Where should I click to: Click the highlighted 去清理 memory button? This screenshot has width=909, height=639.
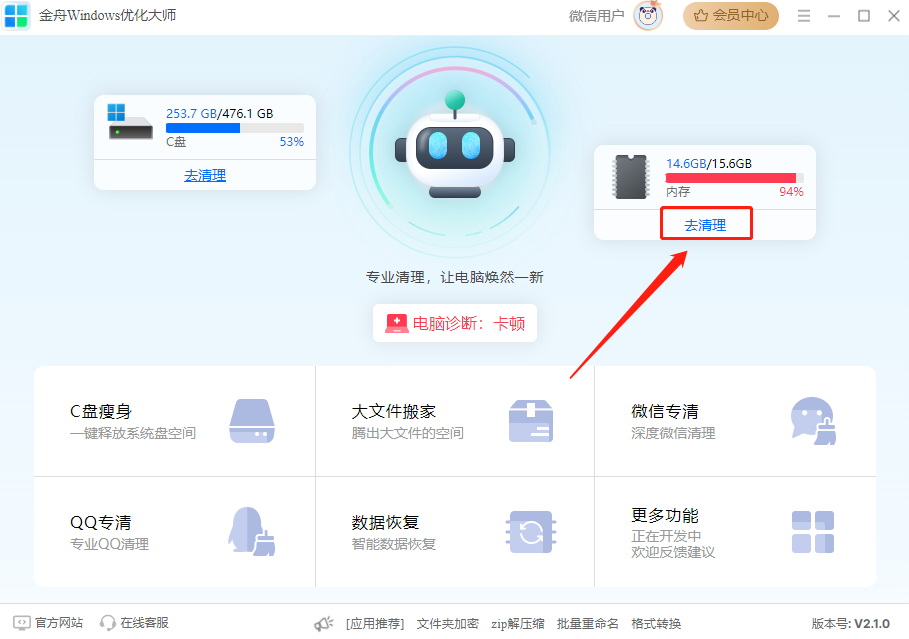(x=706, y=224)
